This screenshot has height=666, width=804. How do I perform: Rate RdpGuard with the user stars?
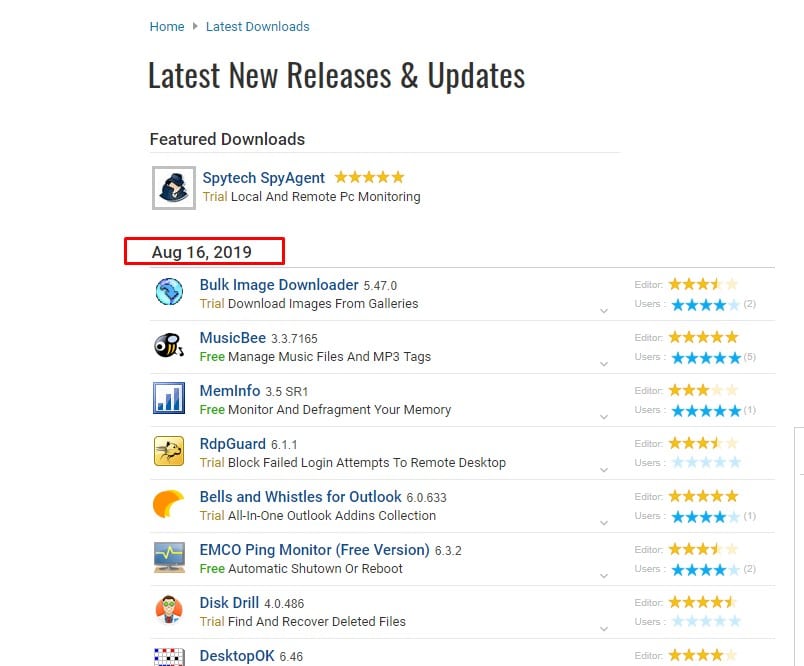click(706, 463)
